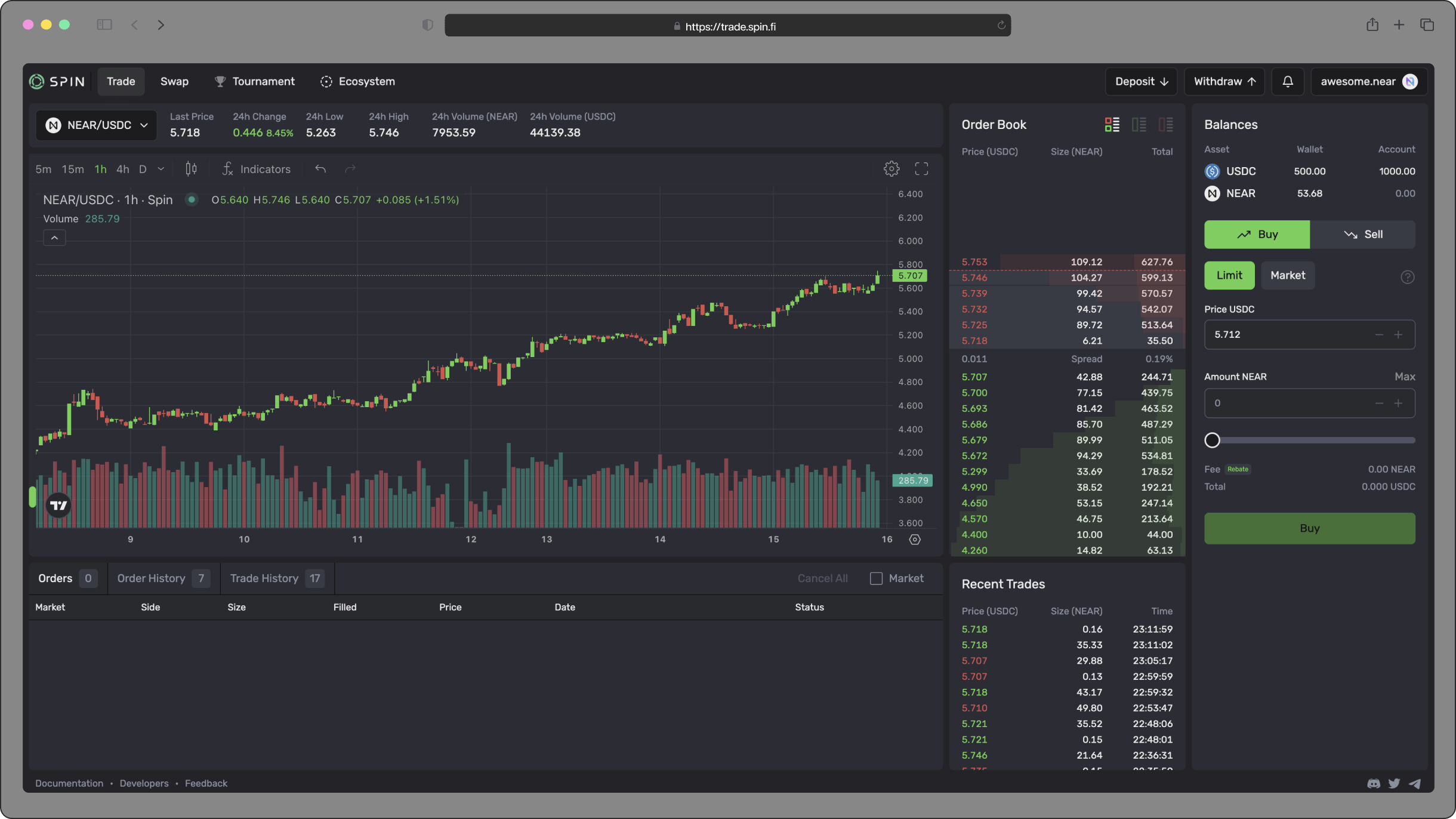Viewport: 1456px width, 819px height.
Task: Open Documentation footer link
Action: pyautogui.click(x=69, y=783)
